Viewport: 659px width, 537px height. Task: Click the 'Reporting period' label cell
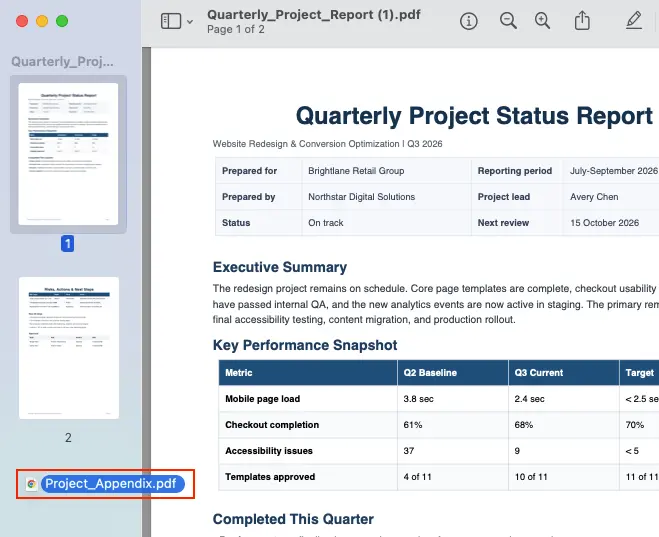point(515,171)
